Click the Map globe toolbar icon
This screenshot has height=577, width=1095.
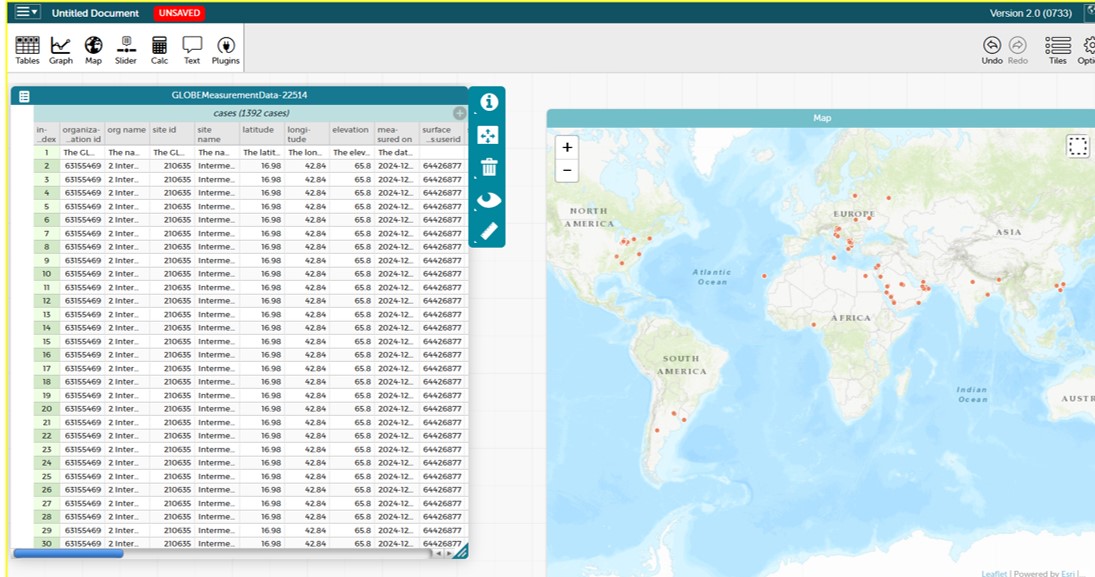pyautogui.click(x=93, y=50)
